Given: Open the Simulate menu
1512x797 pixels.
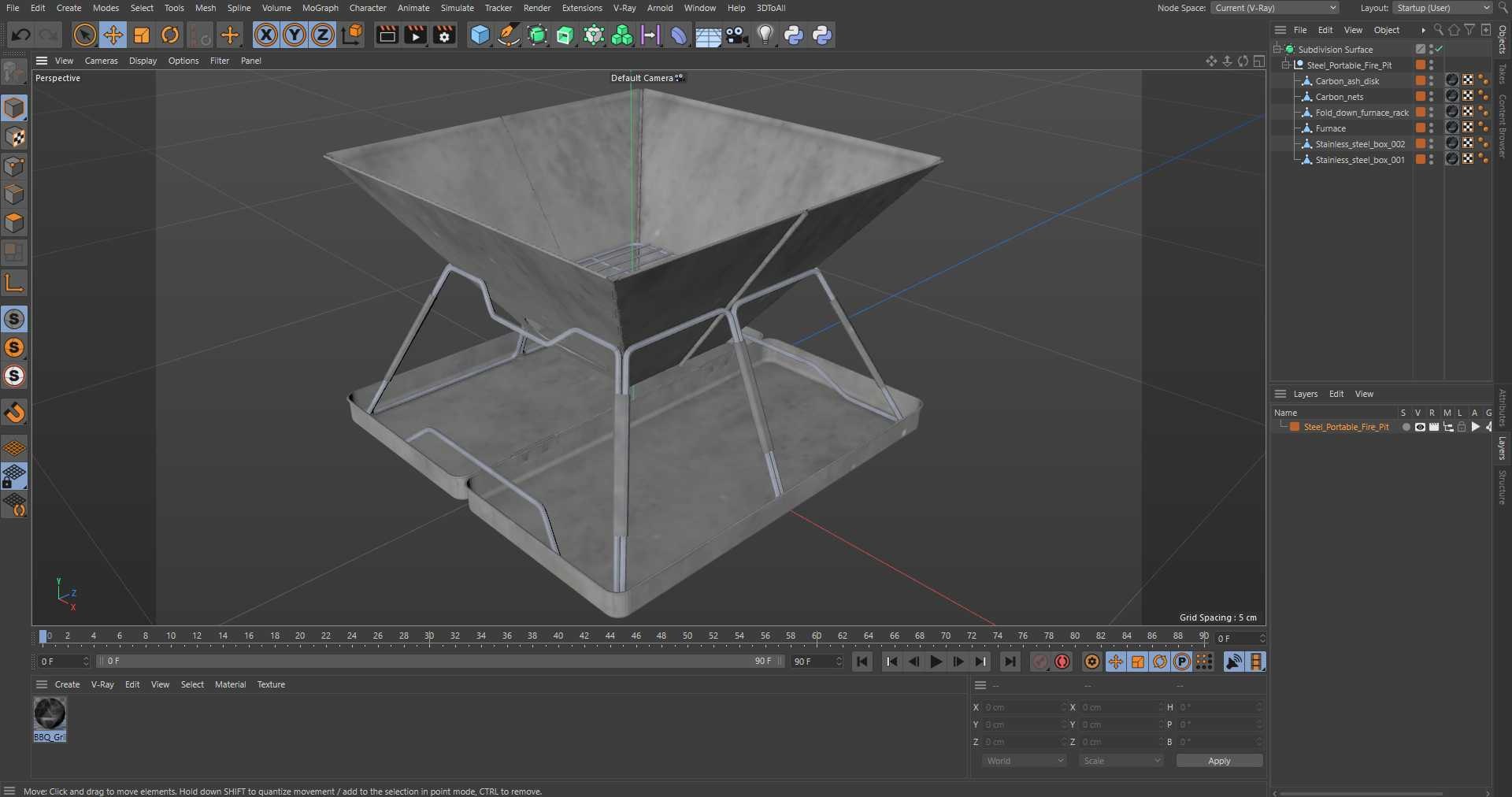Looking at the screenshot, I should tap(457, 8).
